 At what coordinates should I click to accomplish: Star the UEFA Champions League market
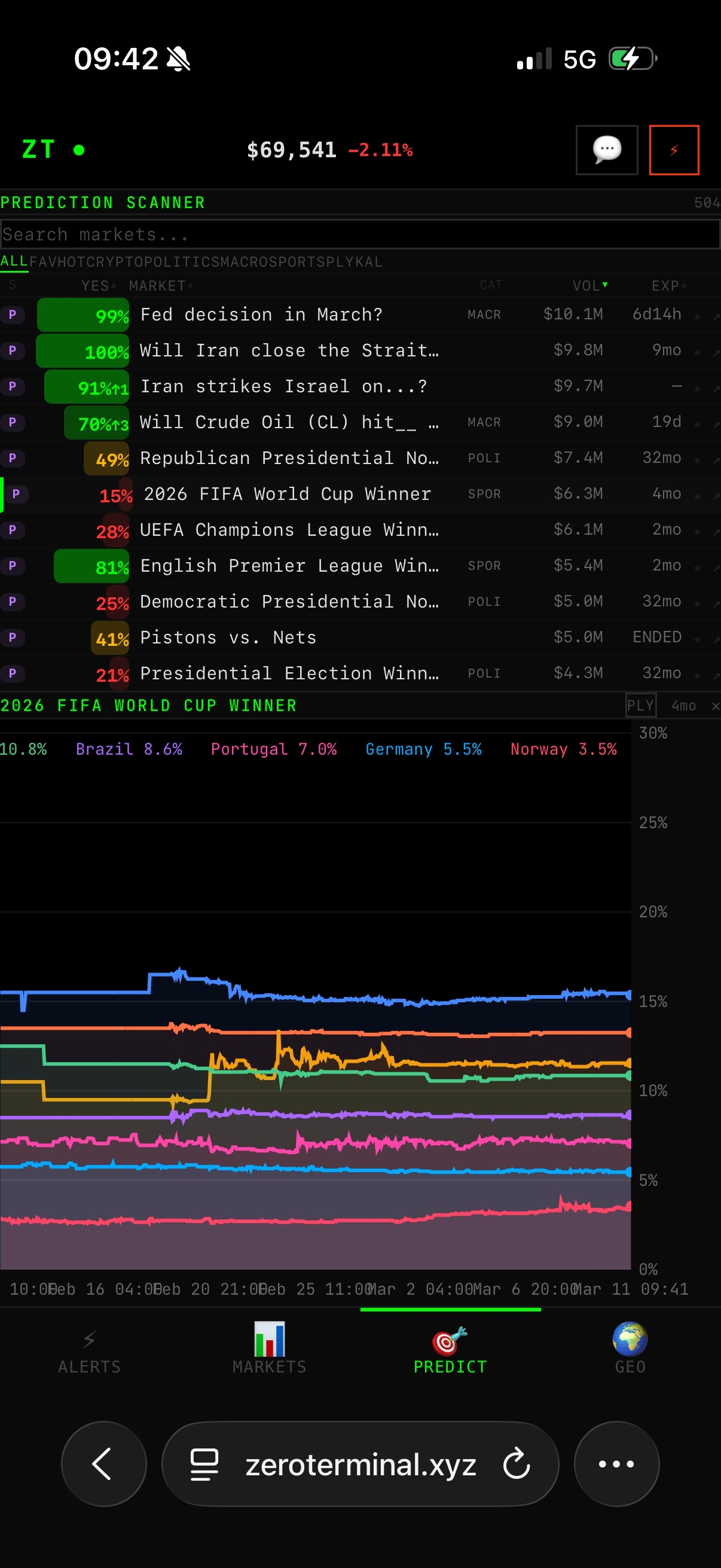[697, 532]
